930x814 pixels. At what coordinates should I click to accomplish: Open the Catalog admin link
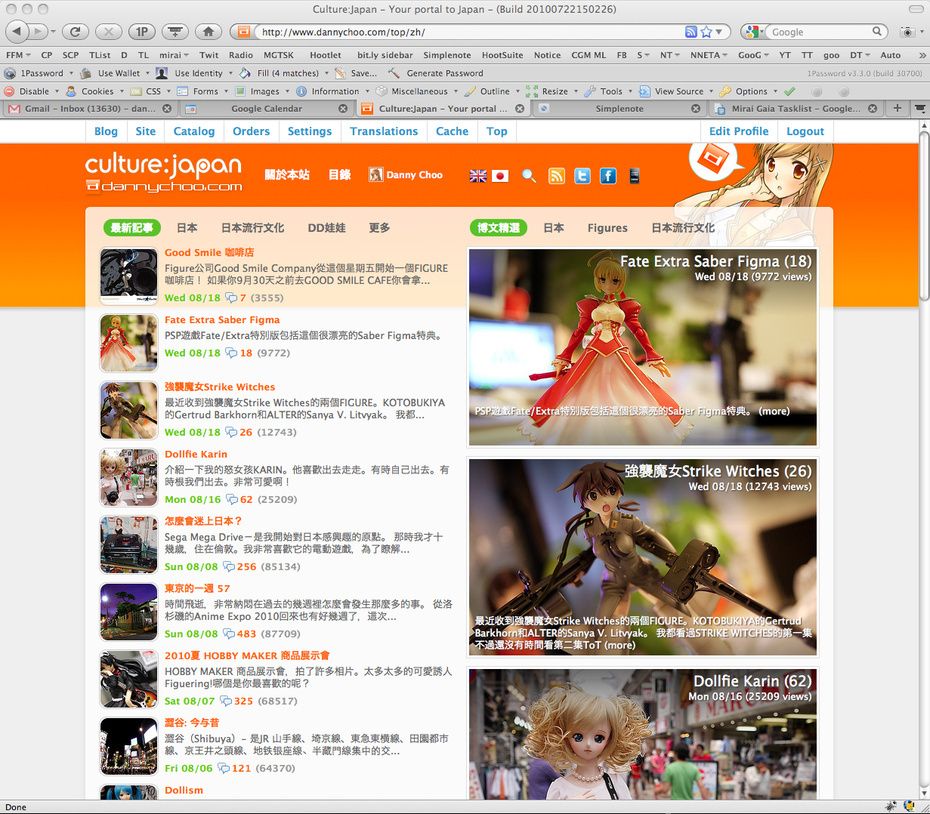point(194,131)
